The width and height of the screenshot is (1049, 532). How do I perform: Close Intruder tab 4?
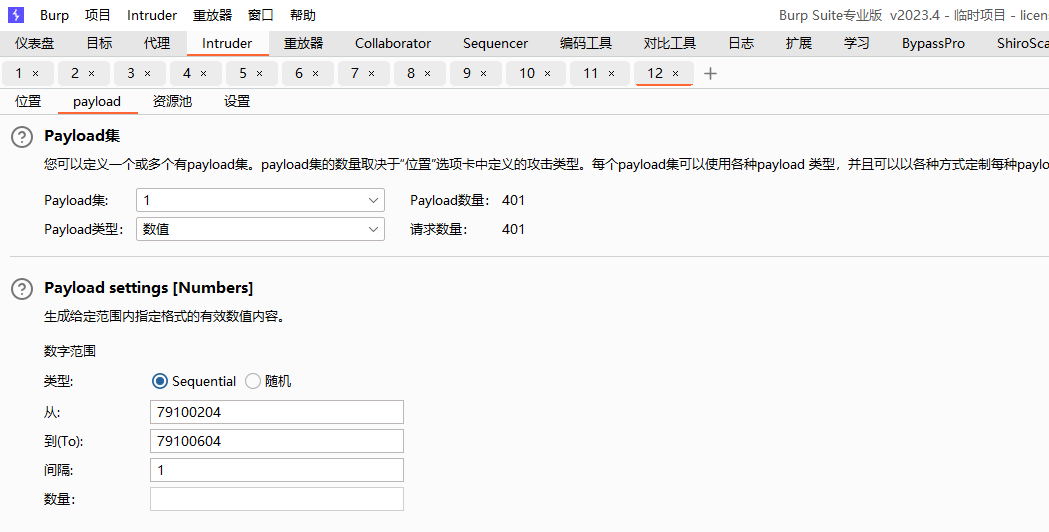[x=203, y=74]
